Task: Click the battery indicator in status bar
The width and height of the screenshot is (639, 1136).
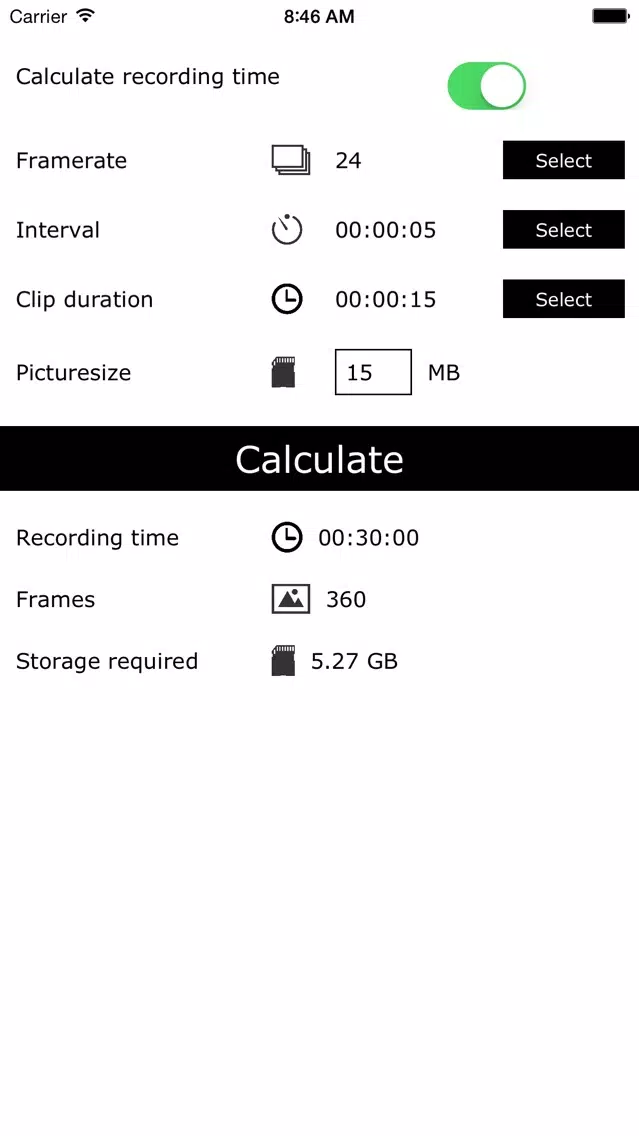Action: tap(610, 16)
